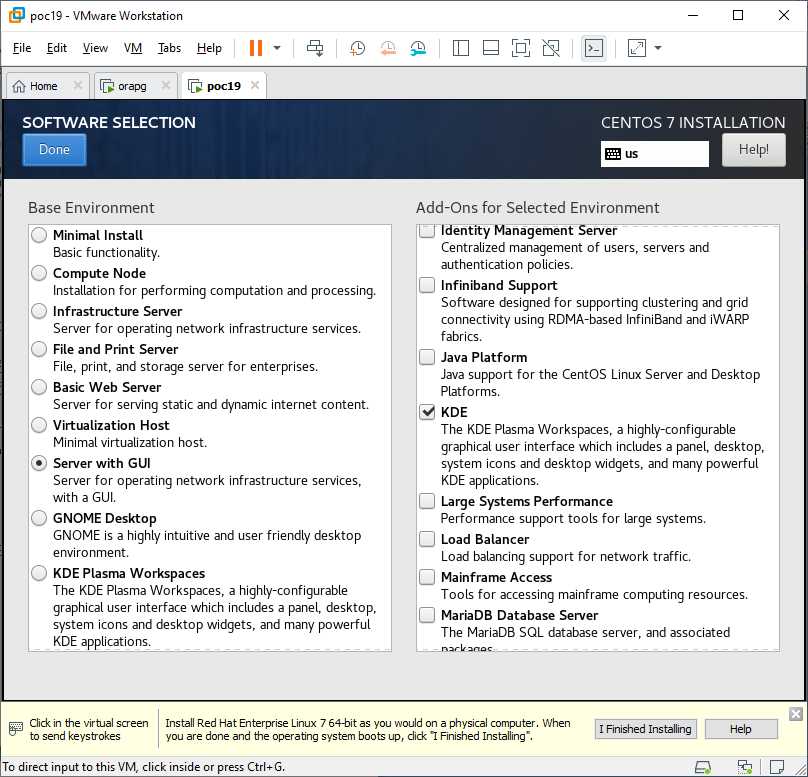This screenshot has height=777, width=808.
Task: Select Basic Web Server environment
Action: 39,387
